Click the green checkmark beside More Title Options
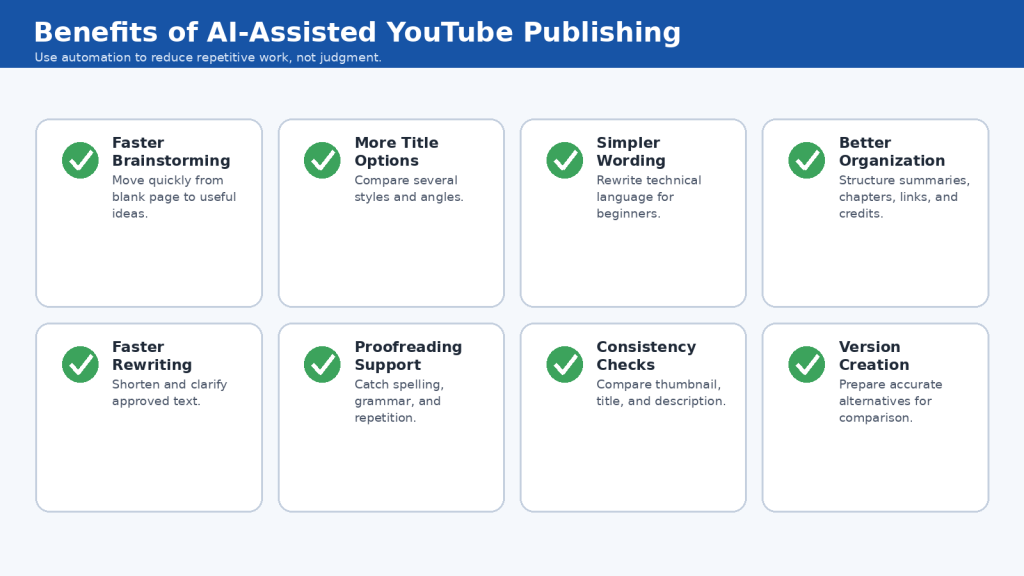The width and height of the screenshot is (1024, 576). tap(322, 160)
